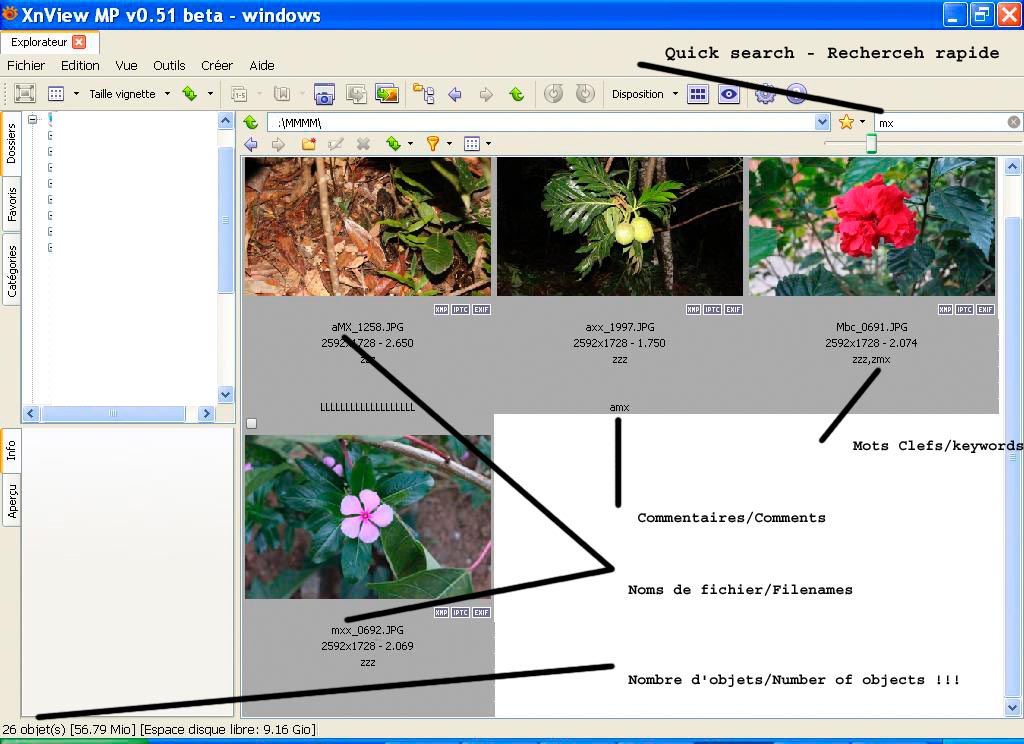Switch to the Info side tab

(11, 450)
